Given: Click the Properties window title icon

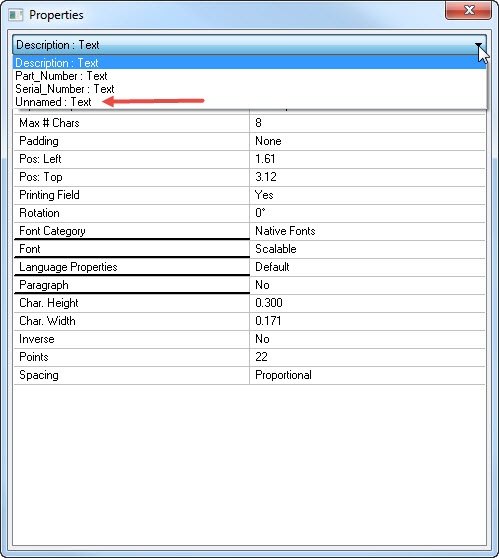Looking at the screenshot, I should coord(16,15).
